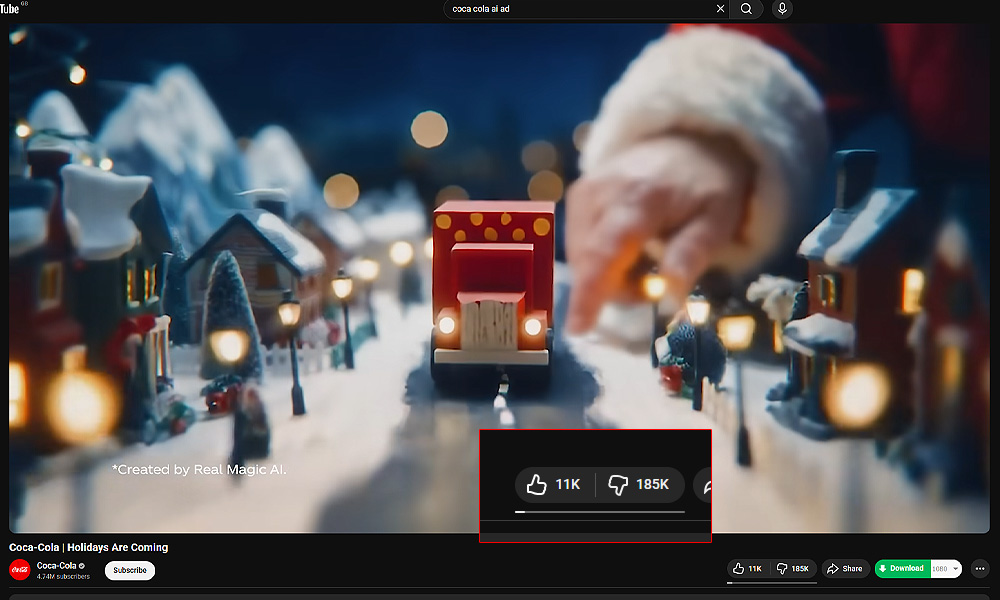Click the 'Holidays Are Coming' video title
1000x600 pixels.
pos(88,547)
